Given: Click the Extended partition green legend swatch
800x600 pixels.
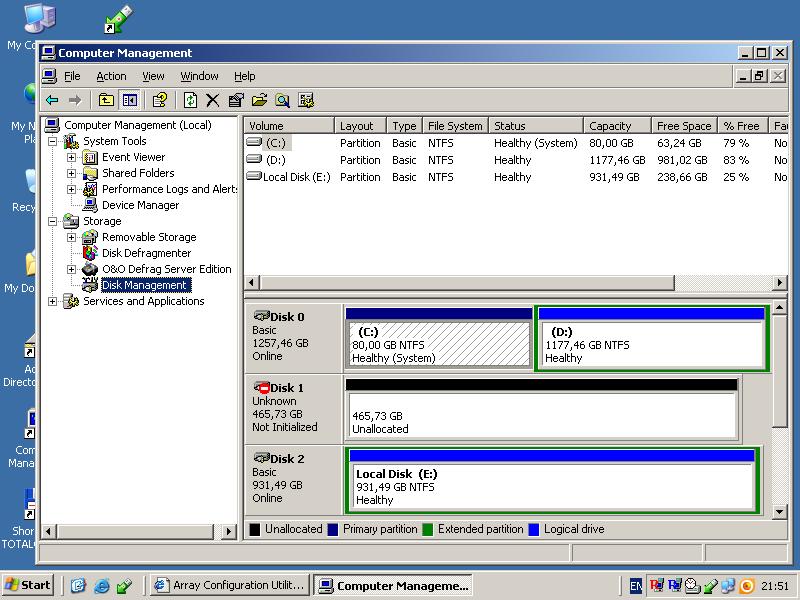Looking at the screenshot, I should (428, 530).
